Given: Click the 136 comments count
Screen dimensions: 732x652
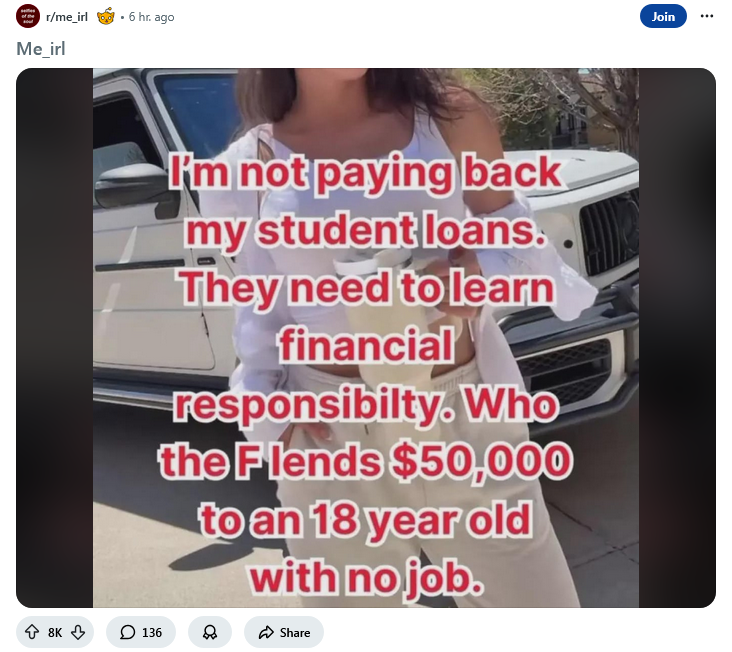Looking at the screenshot, I should click(x=152, y=632).
